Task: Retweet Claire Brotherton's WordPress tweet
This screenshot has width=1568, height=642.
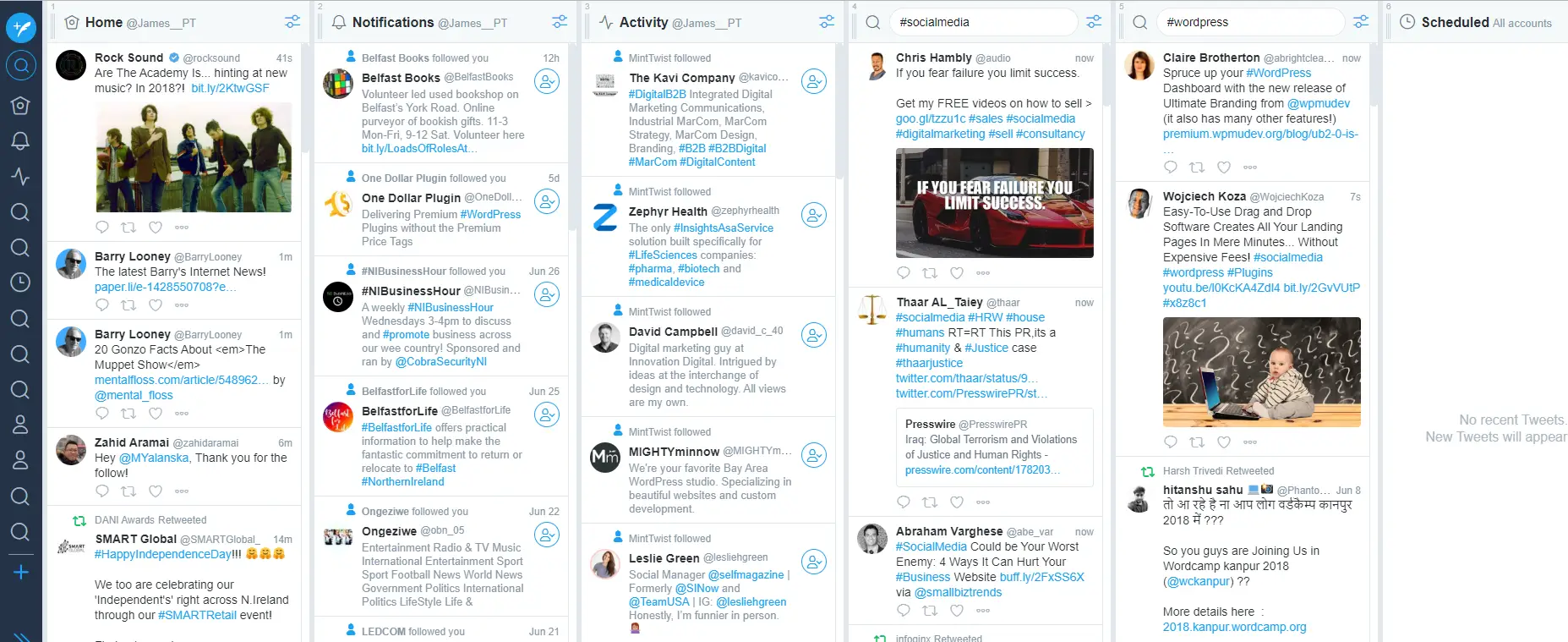Action: pos(1197,167)
